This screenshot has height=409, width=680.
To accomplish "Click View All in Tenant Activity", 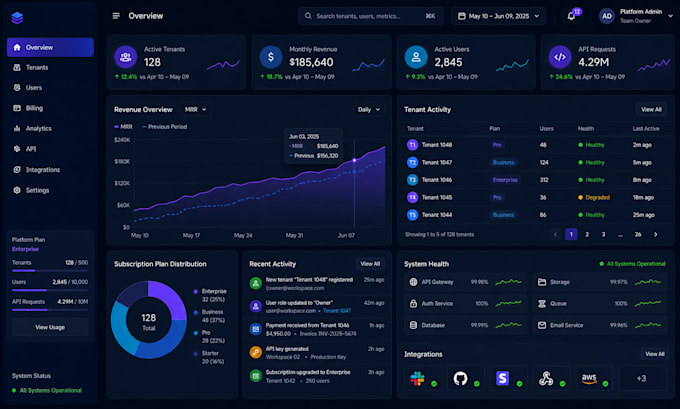I will (651, 109).
